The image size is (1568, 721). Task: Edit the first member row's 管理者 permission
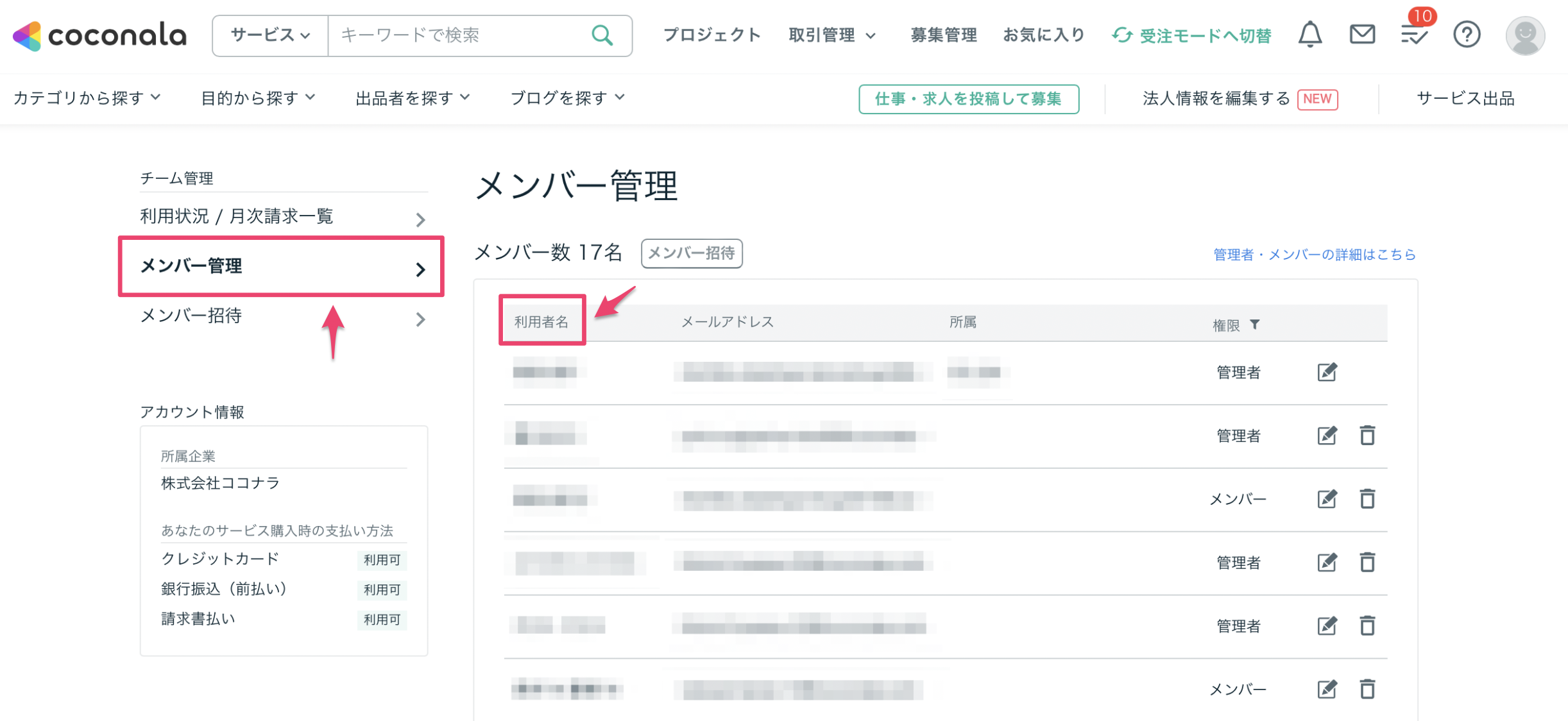[1326, 372]
